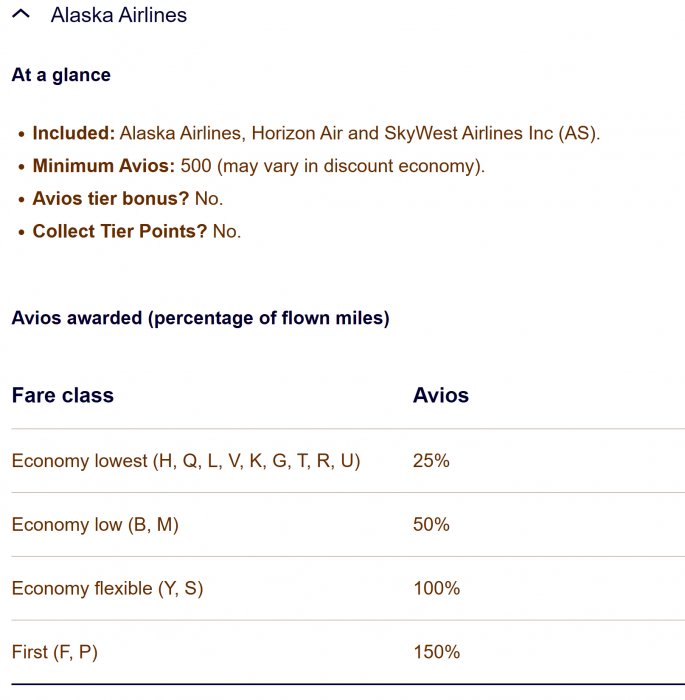Image resolution: width=685 pixels, height=700 pixels.
Task: Select the Economy flexible (Y, S) row
Action: click(x=107, y=589)
